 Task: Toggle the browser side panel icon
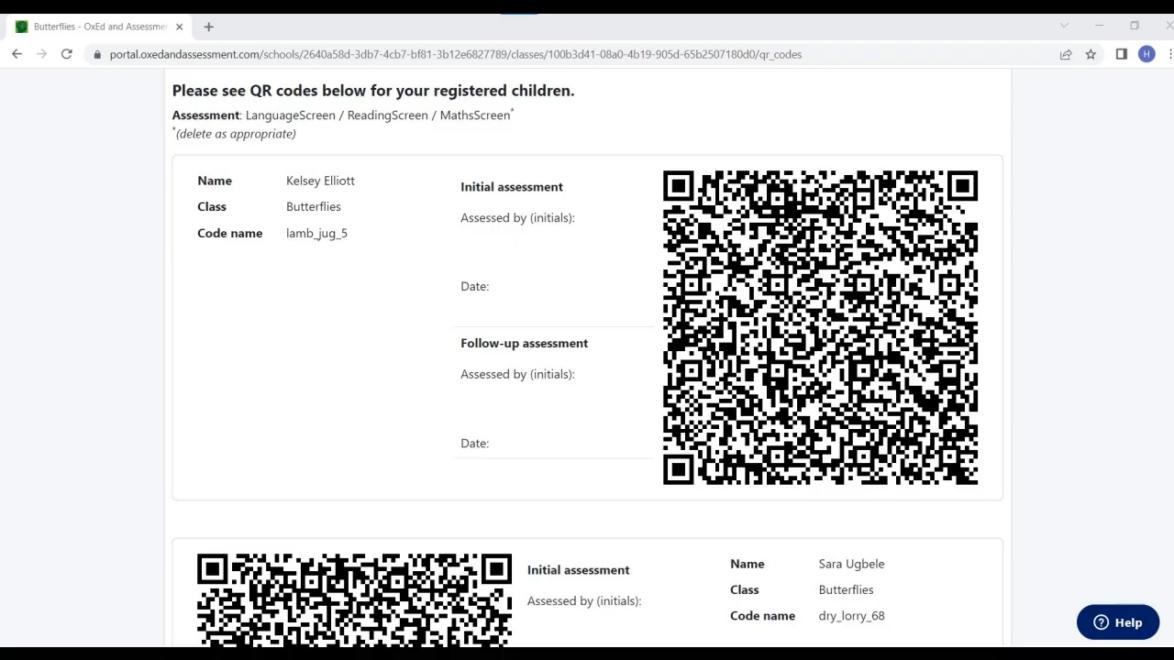tap(1121, 54)
